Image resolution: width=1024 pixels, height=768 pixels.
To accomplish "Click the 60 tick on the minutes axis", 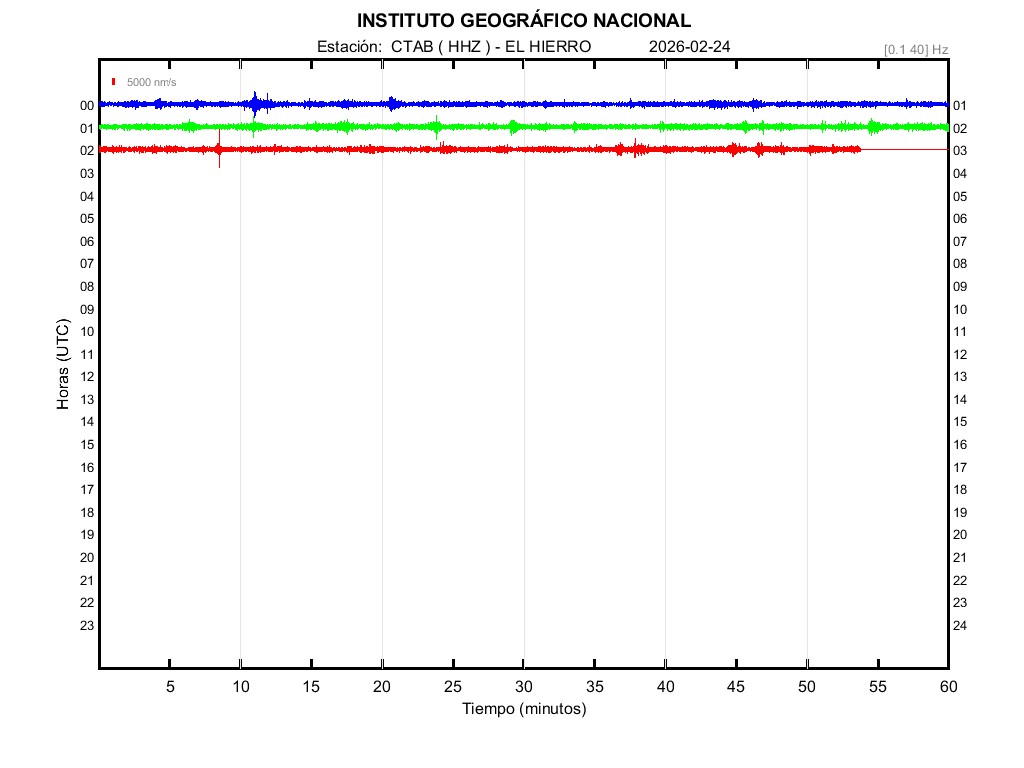I will (x=947, y=687).
